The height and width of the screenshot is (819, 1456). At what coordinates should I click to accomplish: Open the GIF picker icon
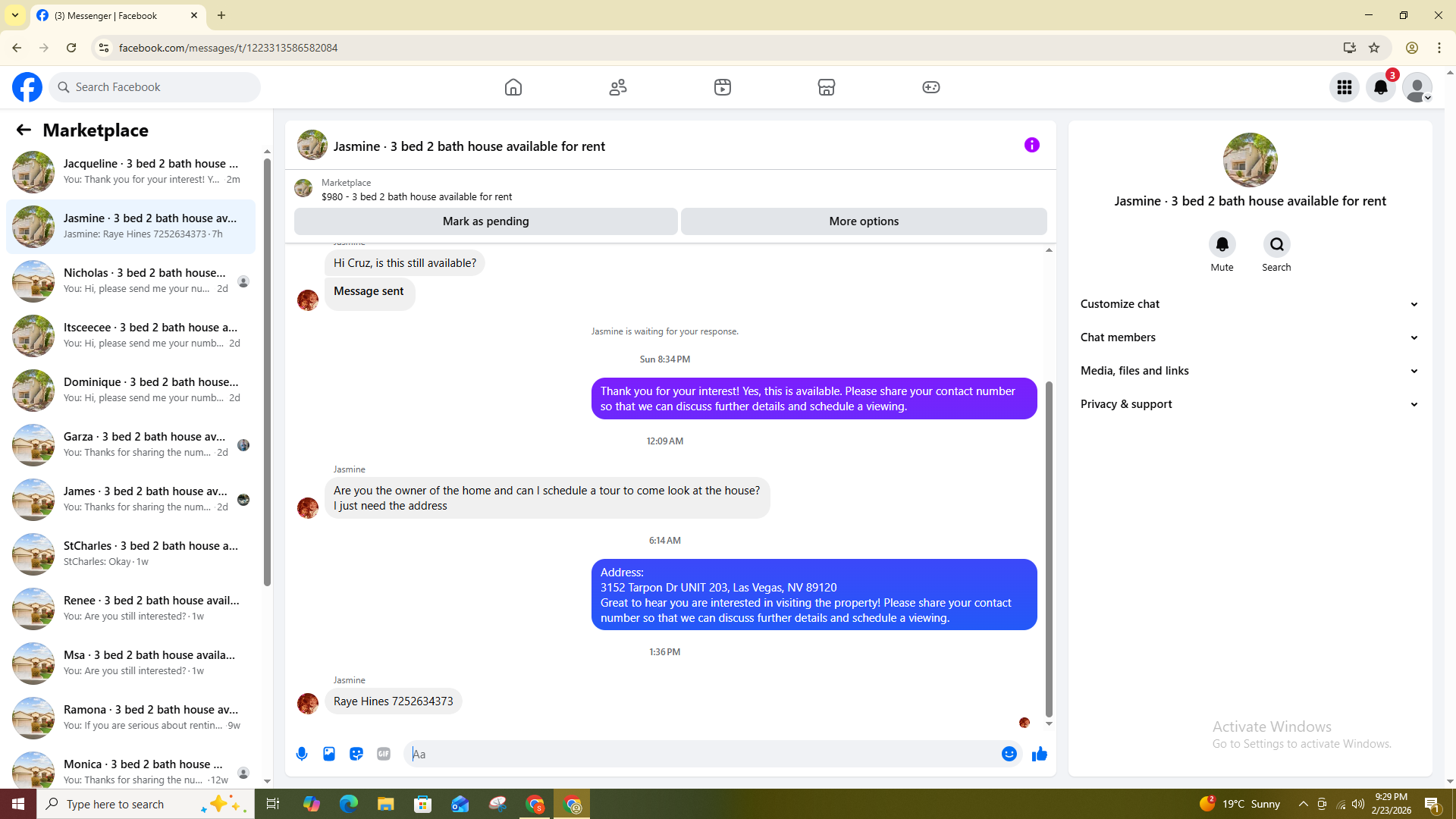coord(384,754)
